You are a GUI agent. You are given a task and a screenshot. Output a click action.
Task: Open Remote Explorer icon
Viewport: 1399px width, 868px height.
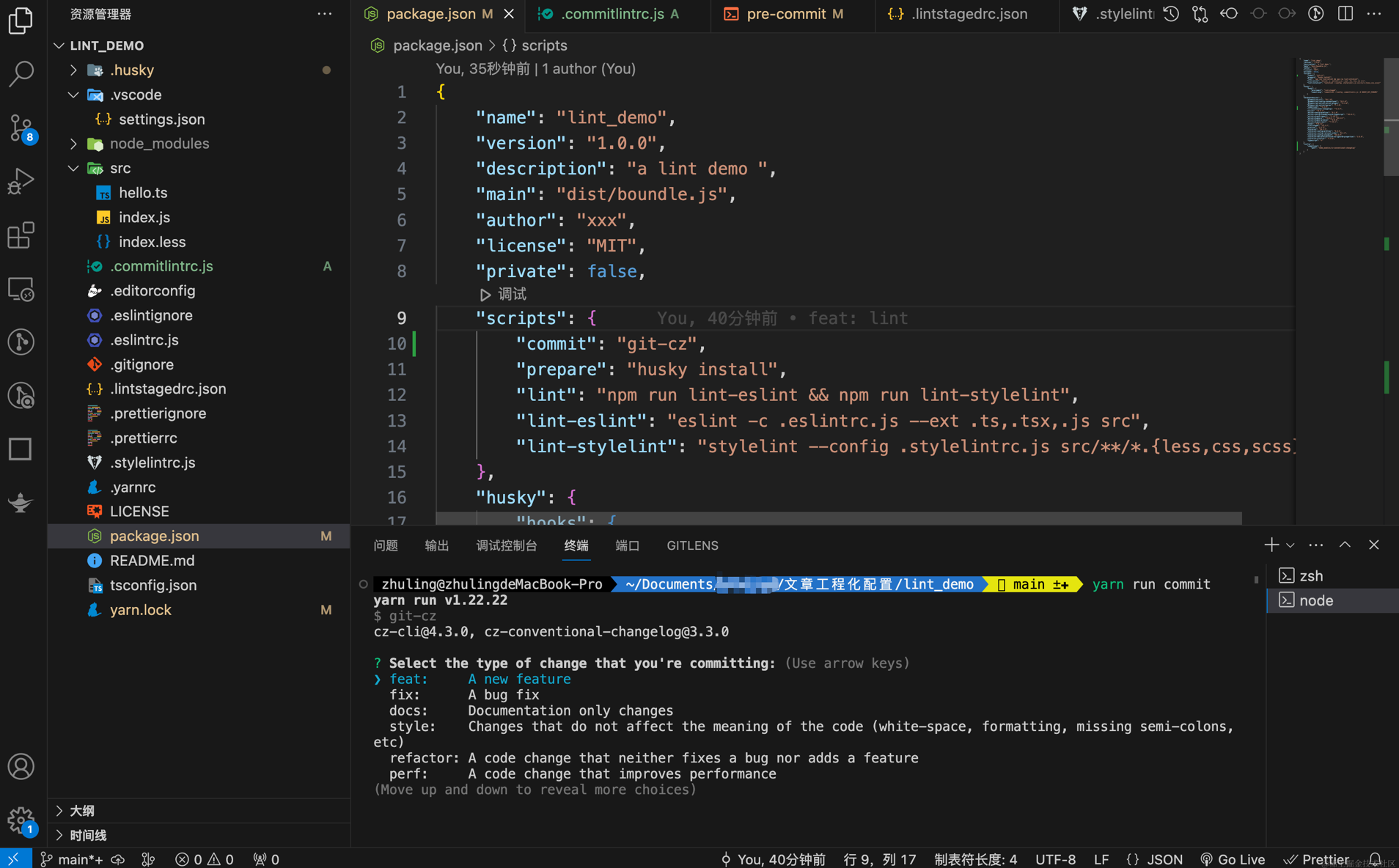tap(21, 289)
